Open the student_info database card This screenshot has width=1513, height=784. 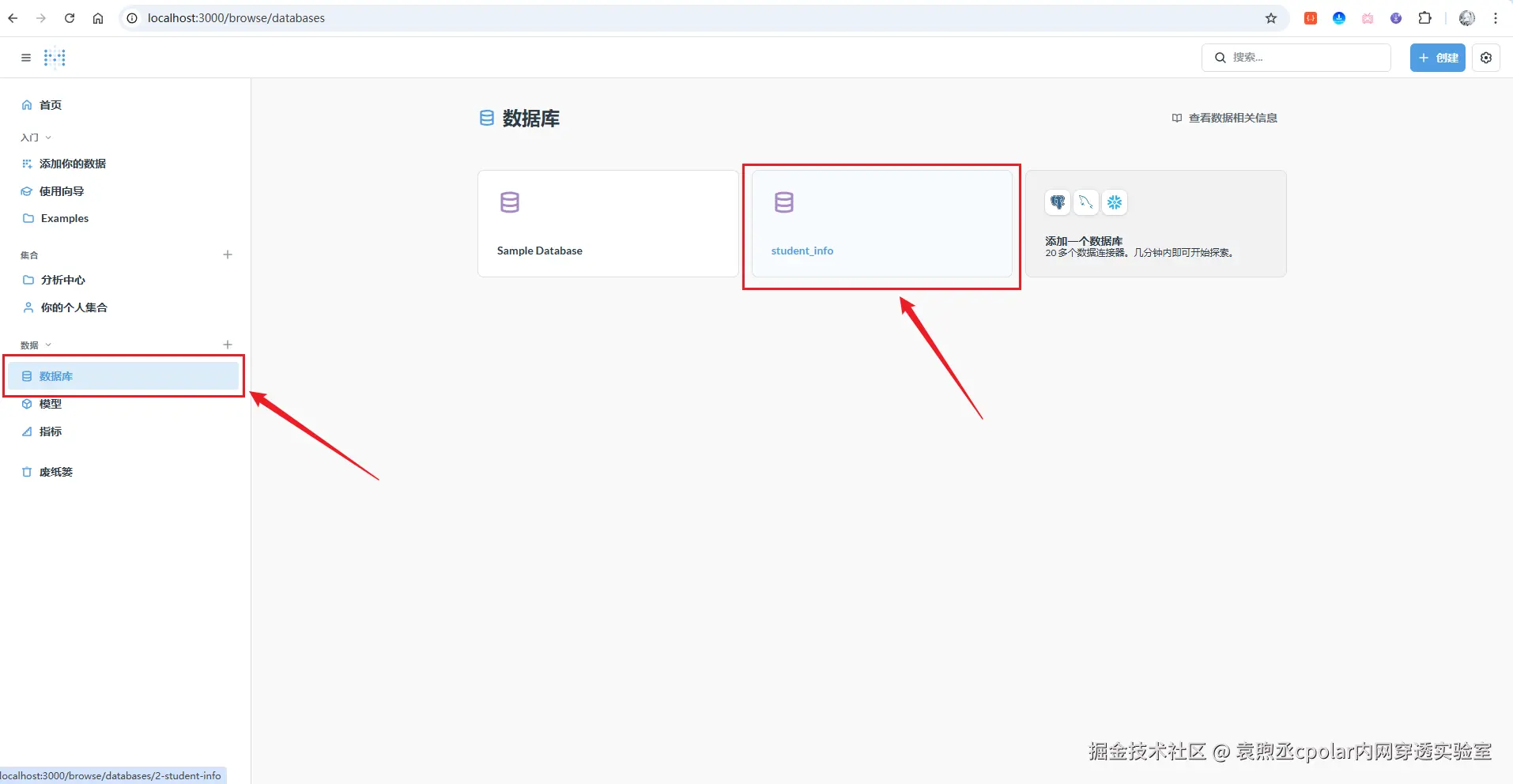pyautogui.click(x=882, y=224)
